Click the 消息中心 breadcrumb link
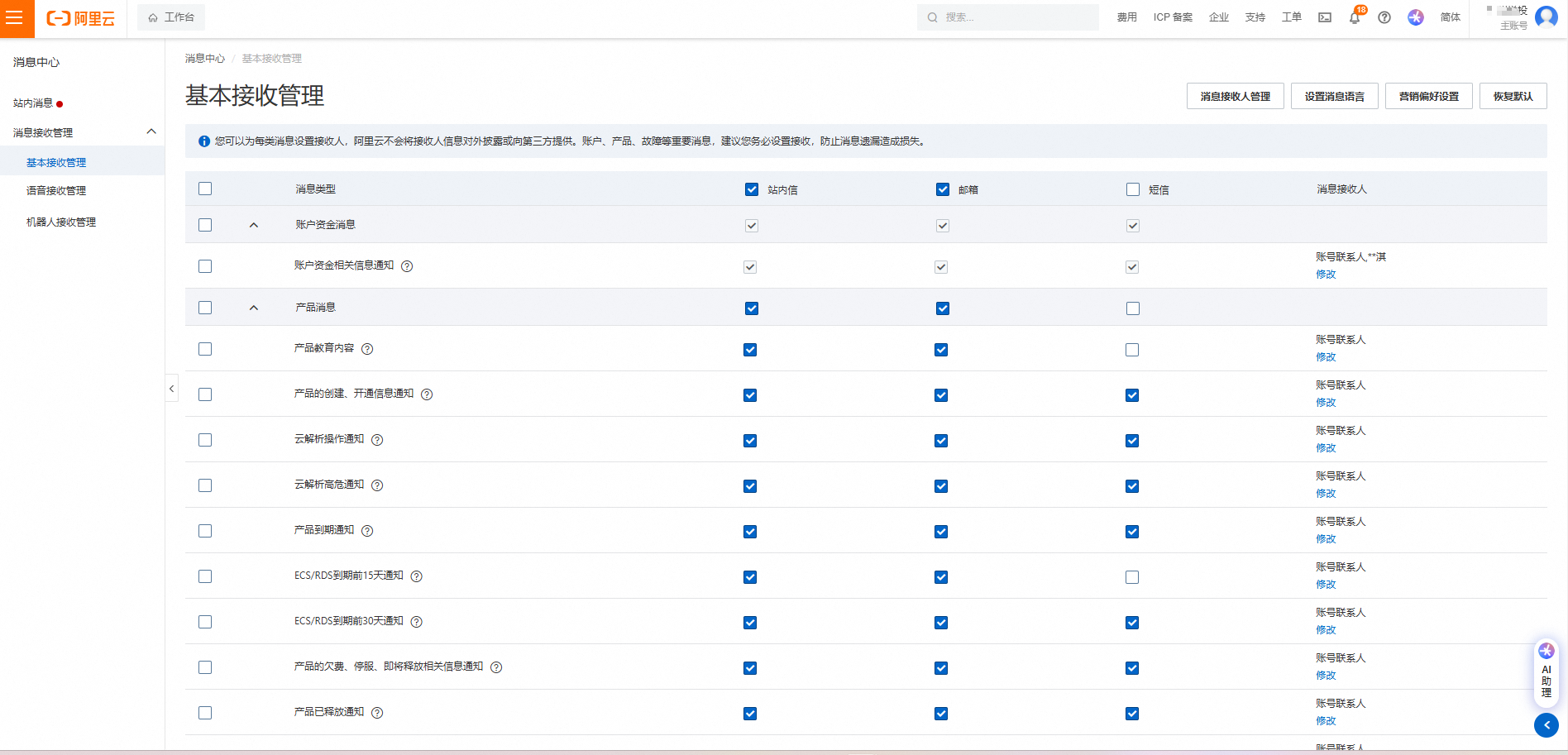The width and height of the screenshot is (1568, 755). tap(205, 59)
